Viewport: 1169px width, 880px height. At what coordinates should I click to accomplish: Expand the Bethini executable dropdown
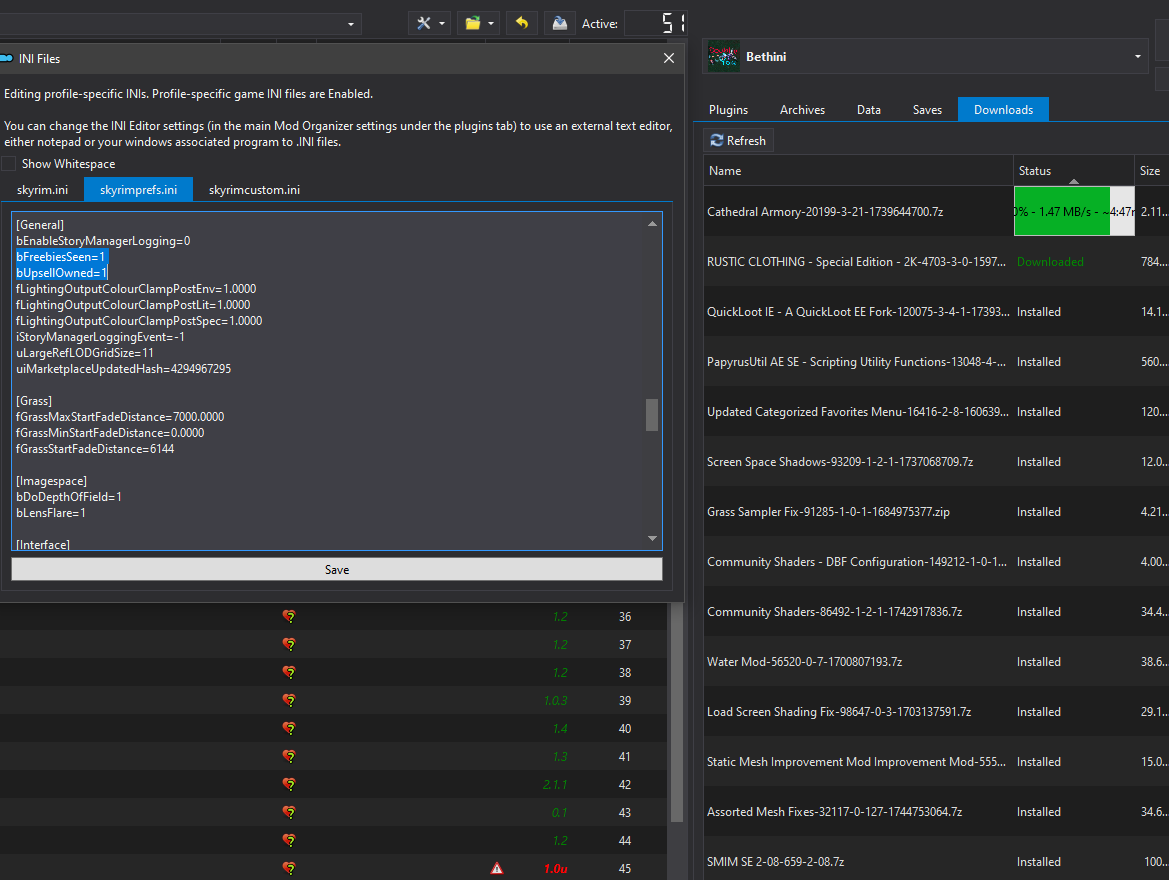(1138, 57)
